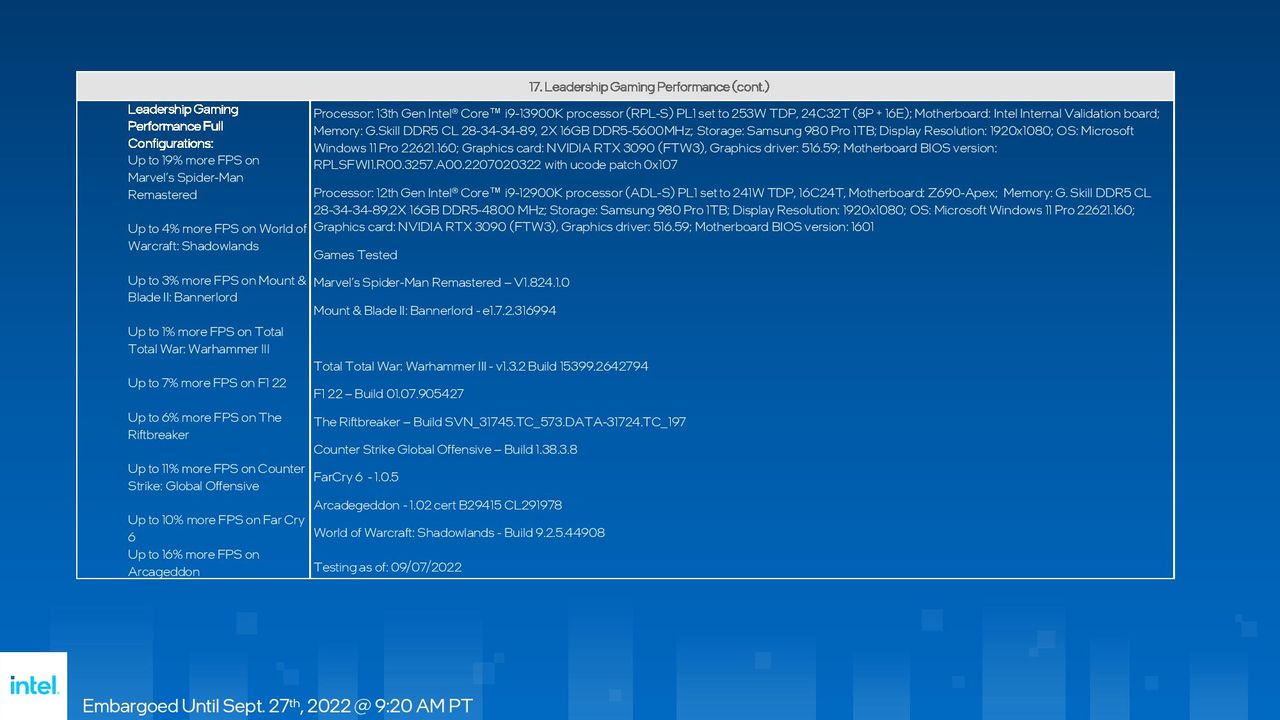Viewport: 1280px width, 720px height.
Task: Select 'Up to 19% more FPS on Marvel's Spider-Man Remastered'
Action: tap(193, 177)
